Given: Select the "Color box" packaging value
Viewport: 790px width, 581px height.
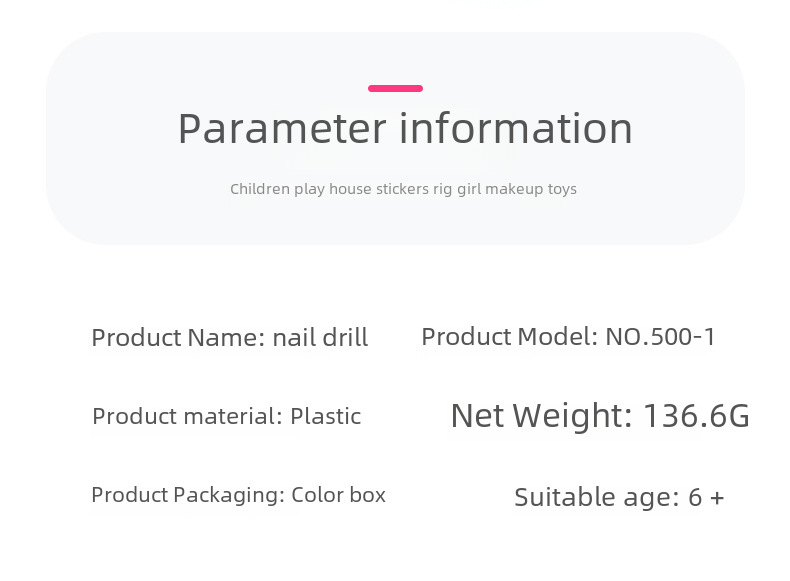Looking at the screenshot, I should click(339, 495).
